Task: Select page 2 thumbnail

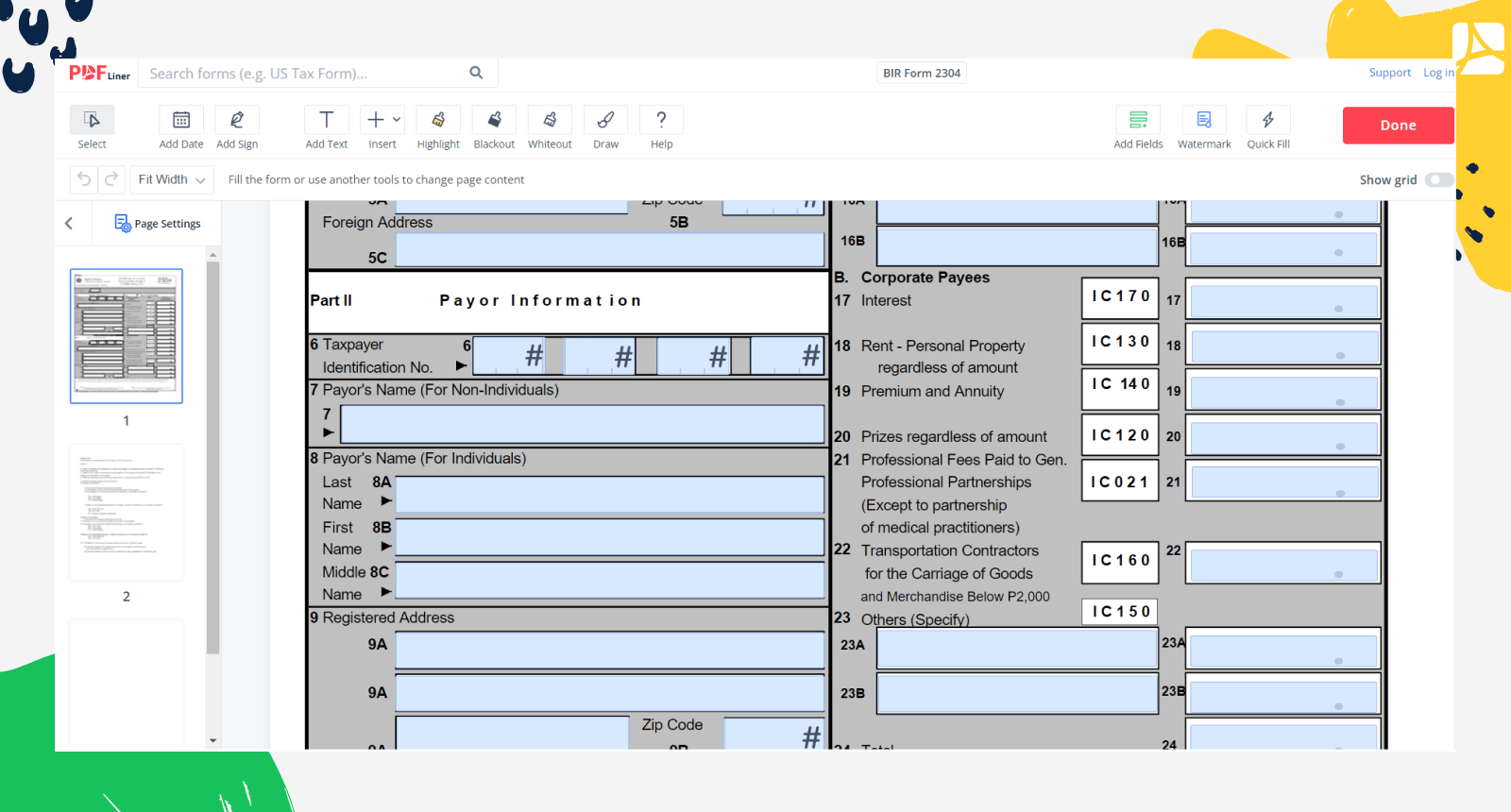Action: pyautogui.click(x=127, y=512)
